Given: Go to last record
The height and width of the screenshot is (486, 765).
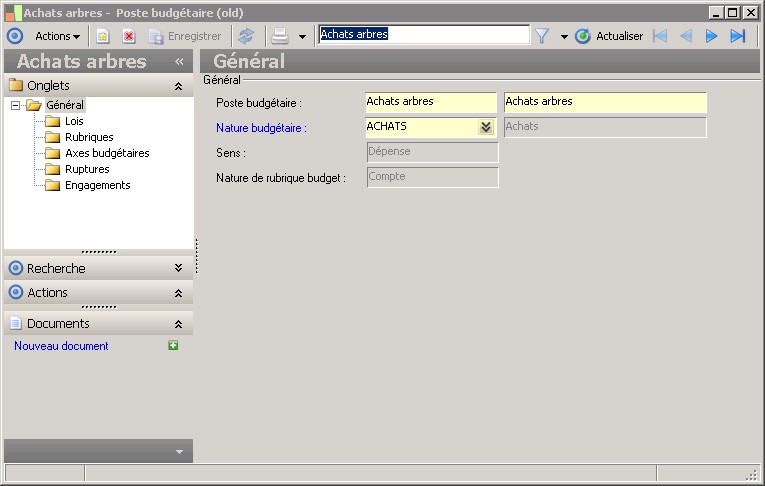Looking at the screenshot, I should 738,36.
